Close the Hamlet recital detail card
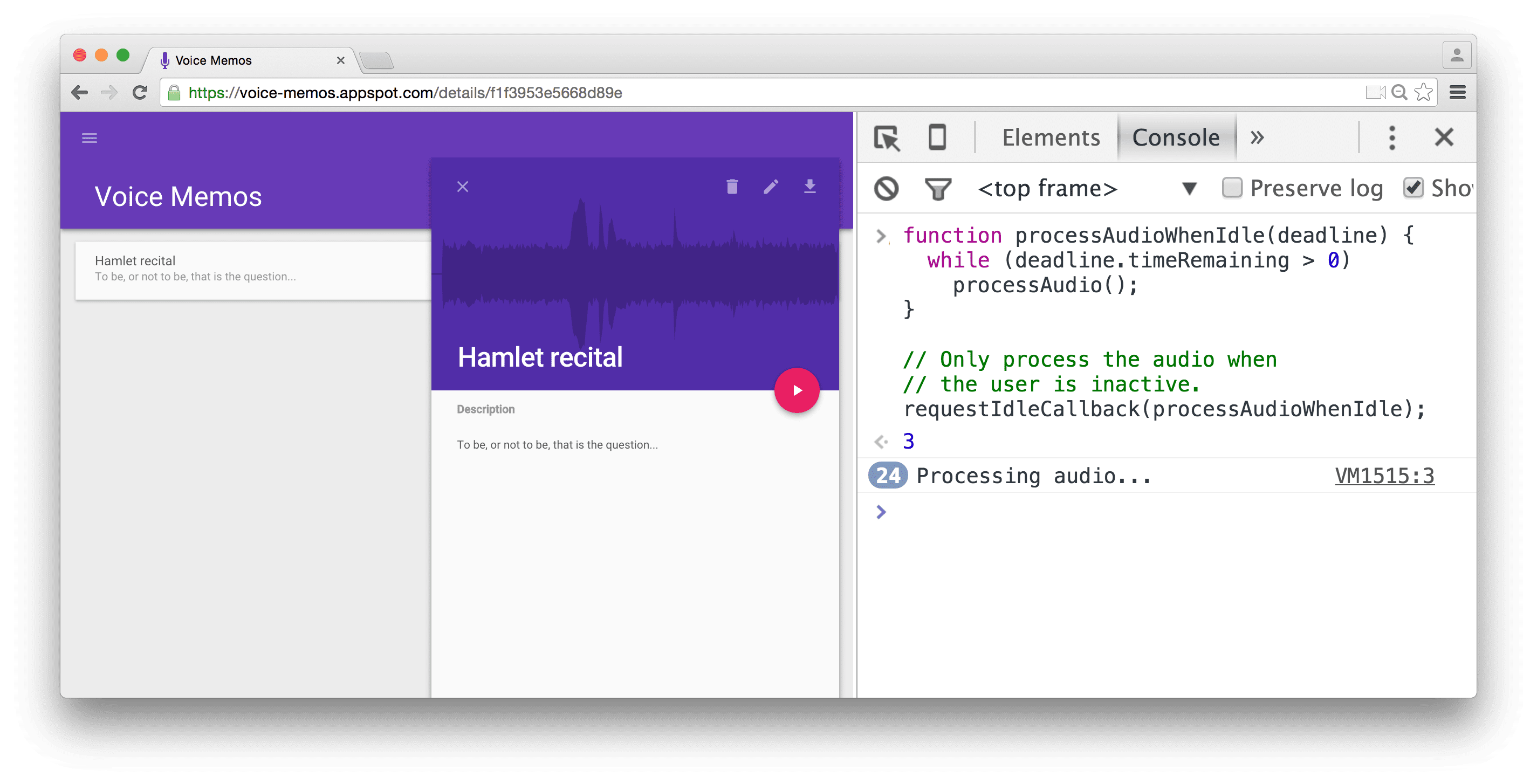This screenshot has width=1537, height=784. coord(463,187)
